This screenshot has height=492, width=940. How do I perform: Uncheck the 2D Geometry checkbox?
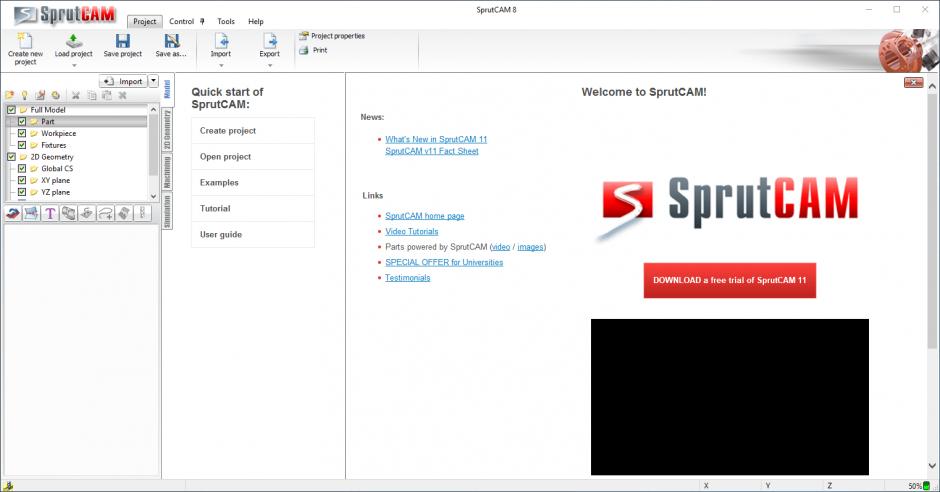[x=11, y=157]
